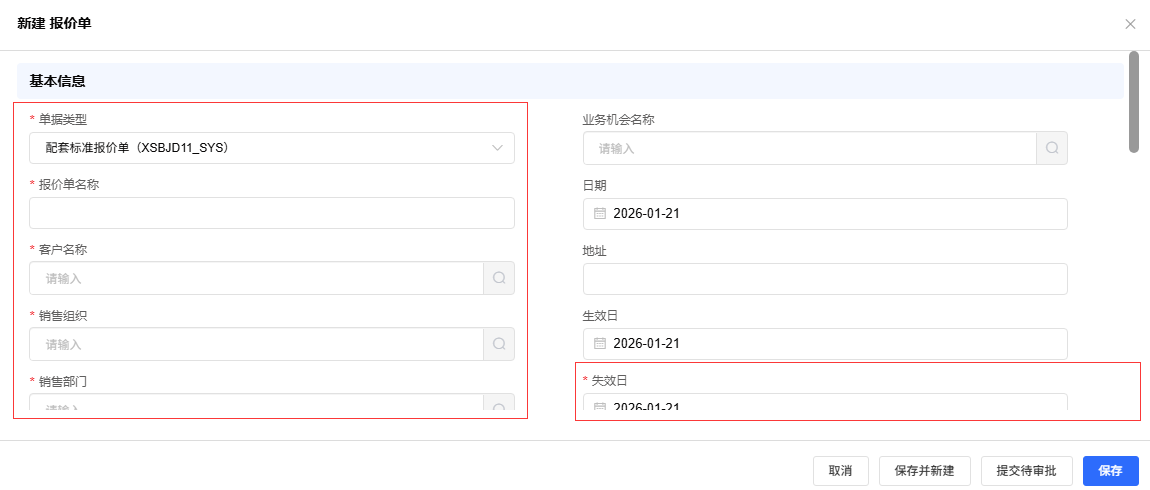The width and height of the screenshot is (1150, 490).
Task: Click the blue 保存 button
Action: tap(1110, 471)
